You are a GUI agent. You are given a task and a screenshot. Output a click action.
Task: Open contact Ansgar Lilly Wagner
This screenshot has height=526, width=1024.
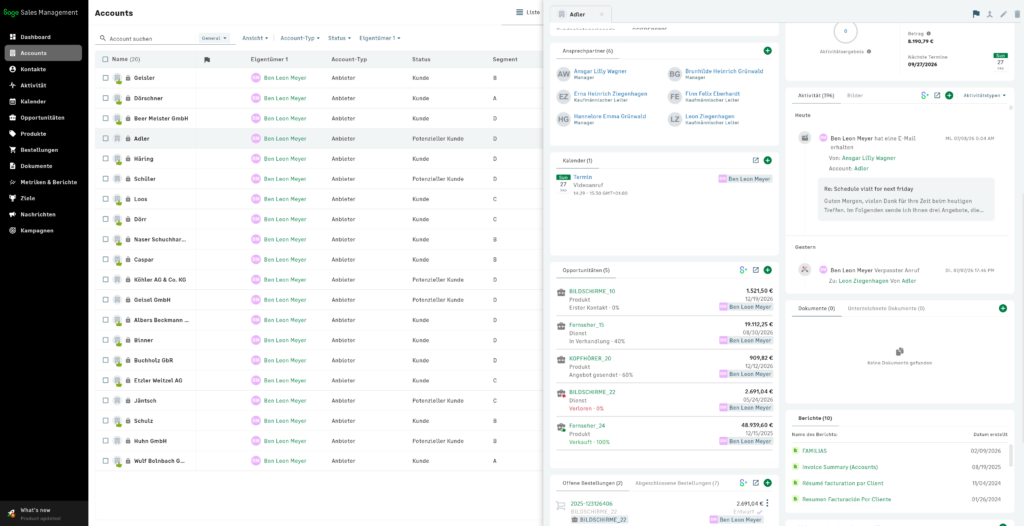coord(599,71)
